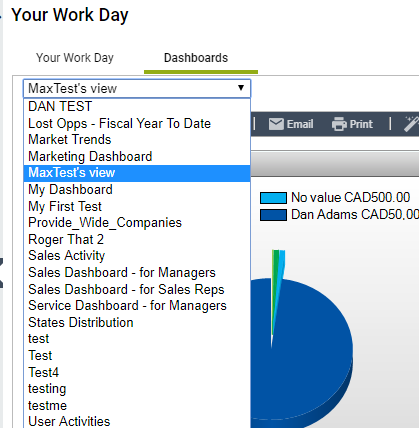
Task: Pick States Distribution from the list
Action: point(137,322)
